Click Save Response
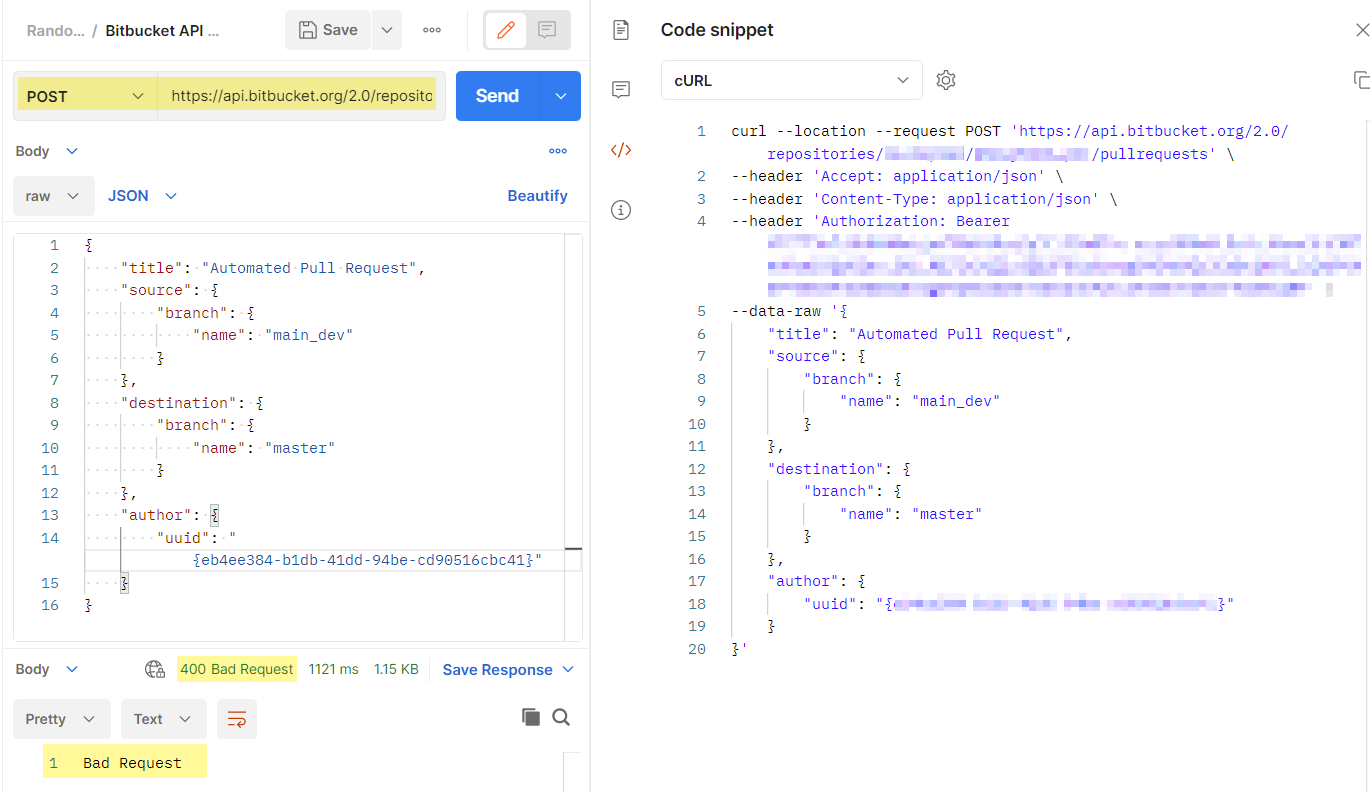The height and width of the screenshot is (792, 1370). 497,670
